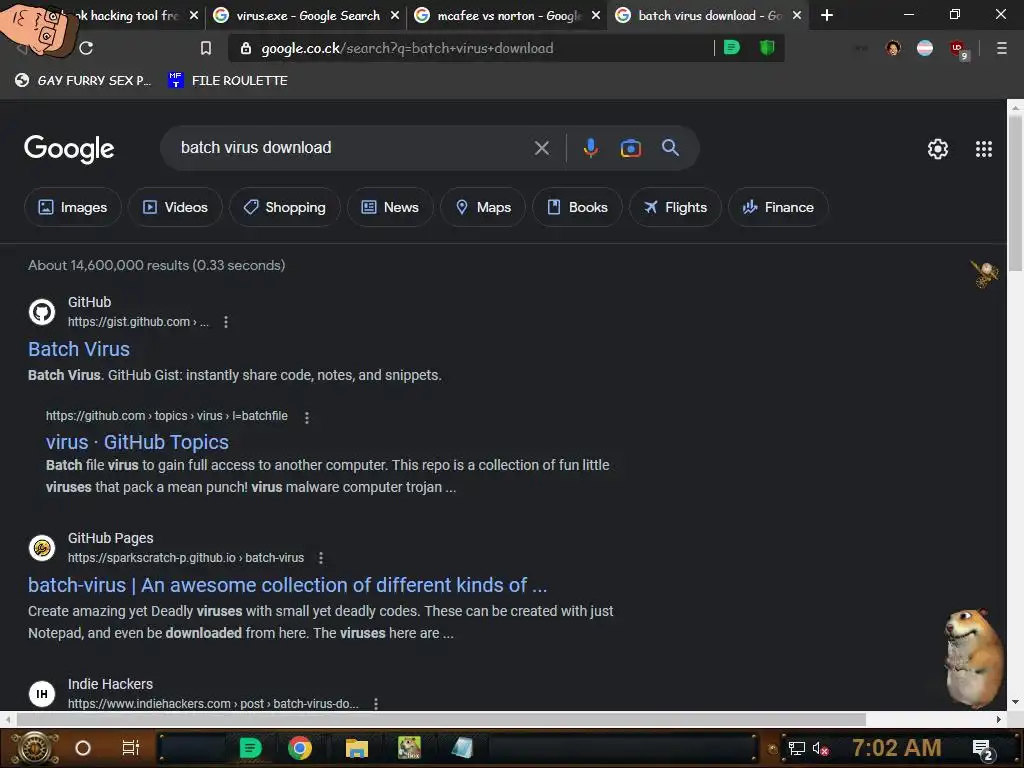Open the striped flag extension icon
Viewport: 1024px width, 768px height.
[925, 48]
